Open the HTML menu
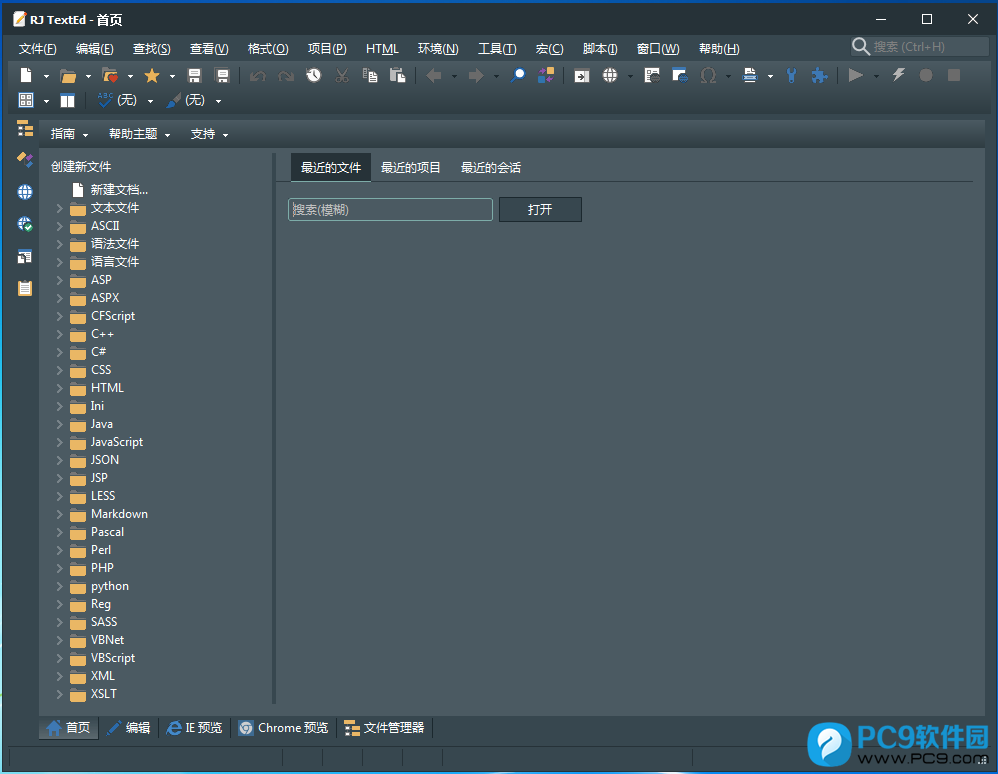 tap(382, 49)
